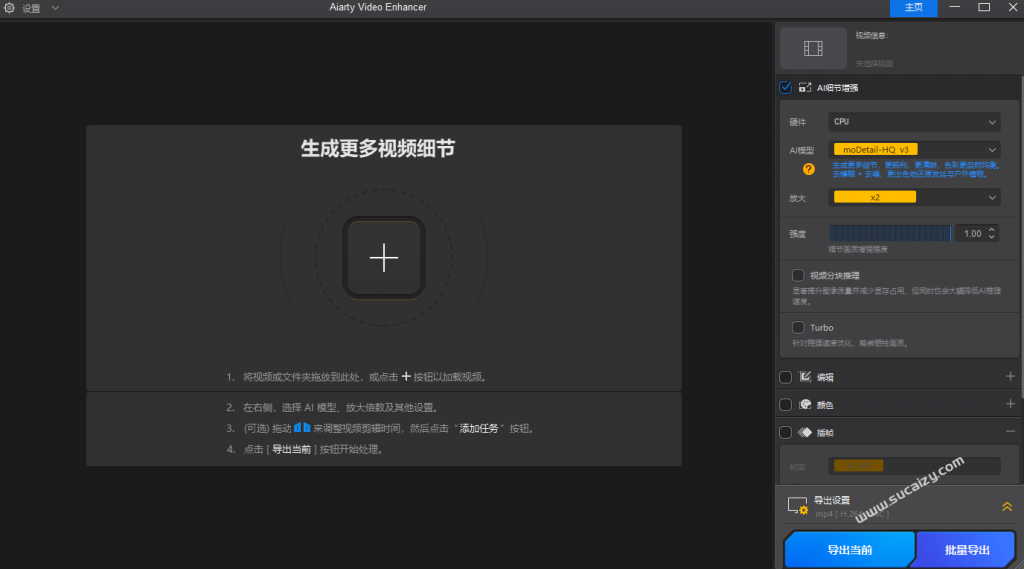This screenshot has width=1024, height=569.
Task: Open the AI模型 moDetail-HQ v3 dropdown
Action: point(914,150)
